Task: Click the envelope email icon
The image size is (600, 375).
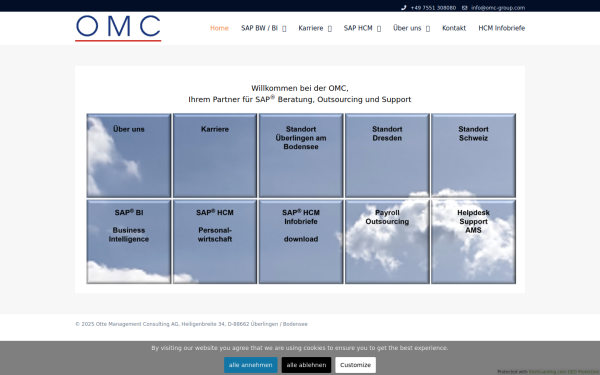Action: click(465, 8)
